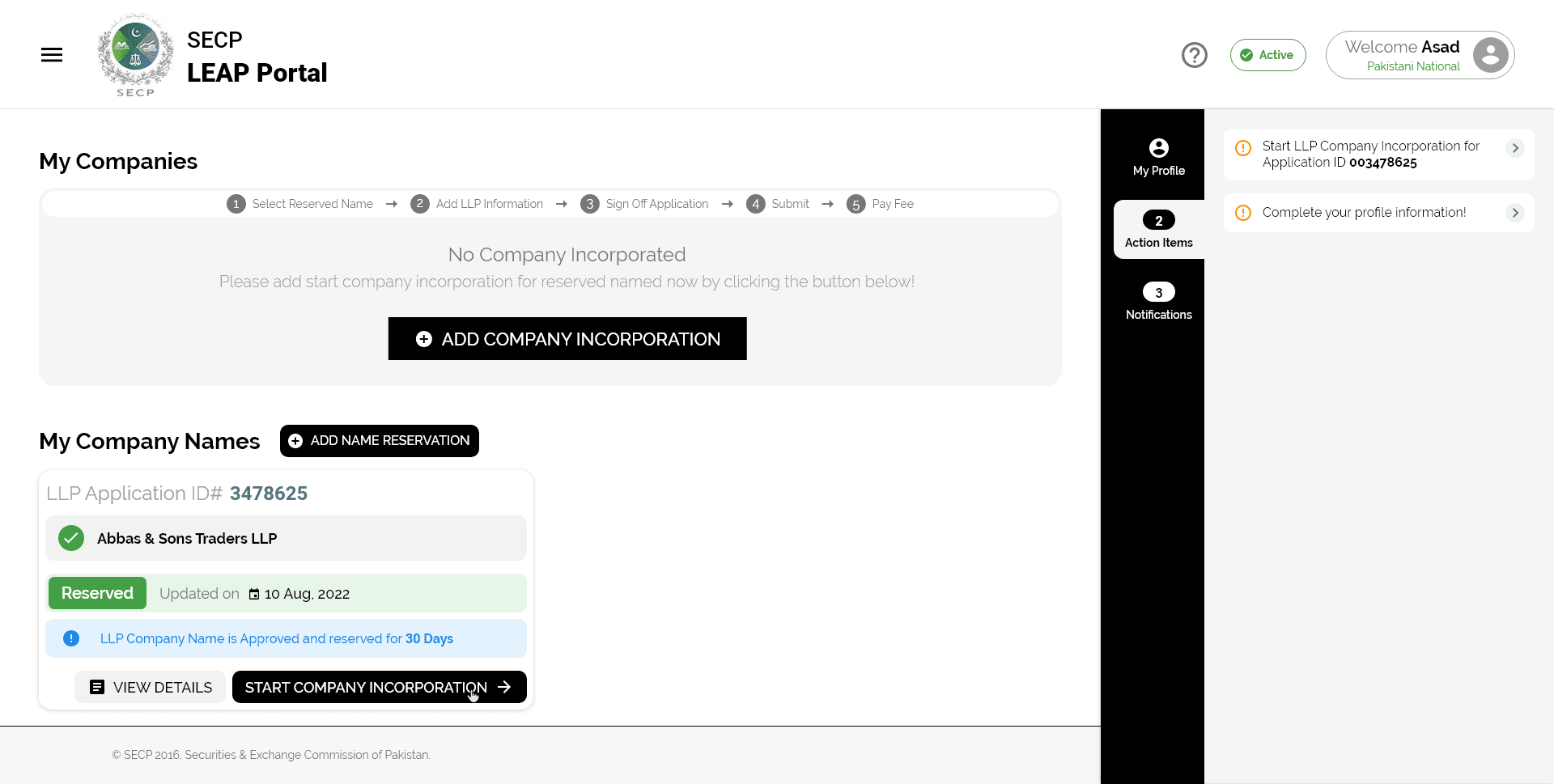Click the green checkmark beside Abbas & Sons Traders LLP
This screenshot has height=784, width=1554.
[x=70, y=537]
